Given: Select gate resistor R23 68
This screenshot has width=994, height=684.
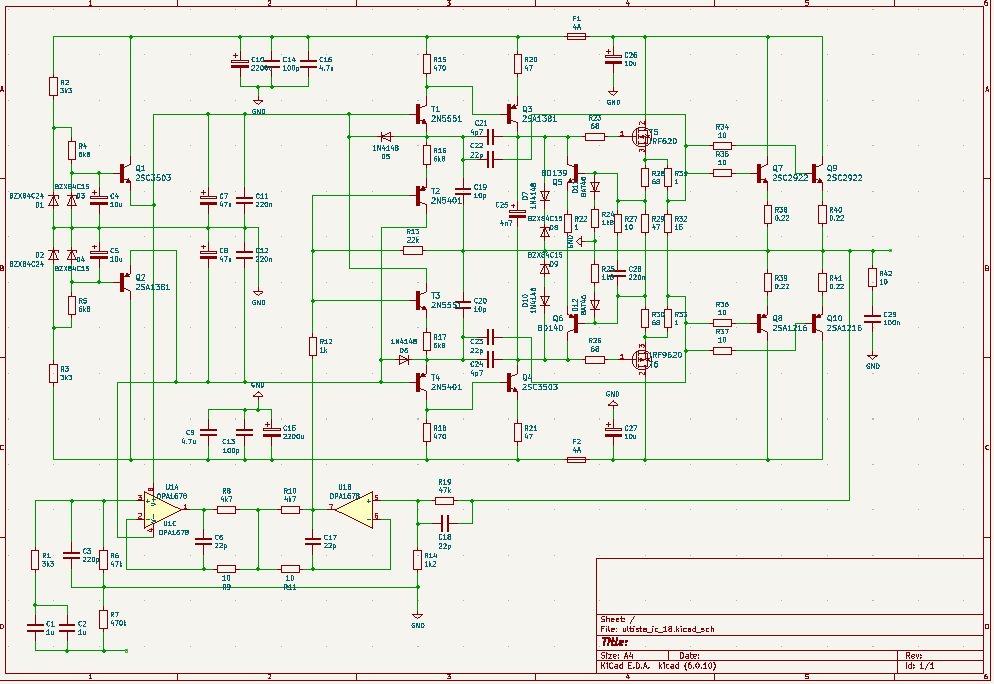Looking at the screenshot, I should click(x=595, y=136).
